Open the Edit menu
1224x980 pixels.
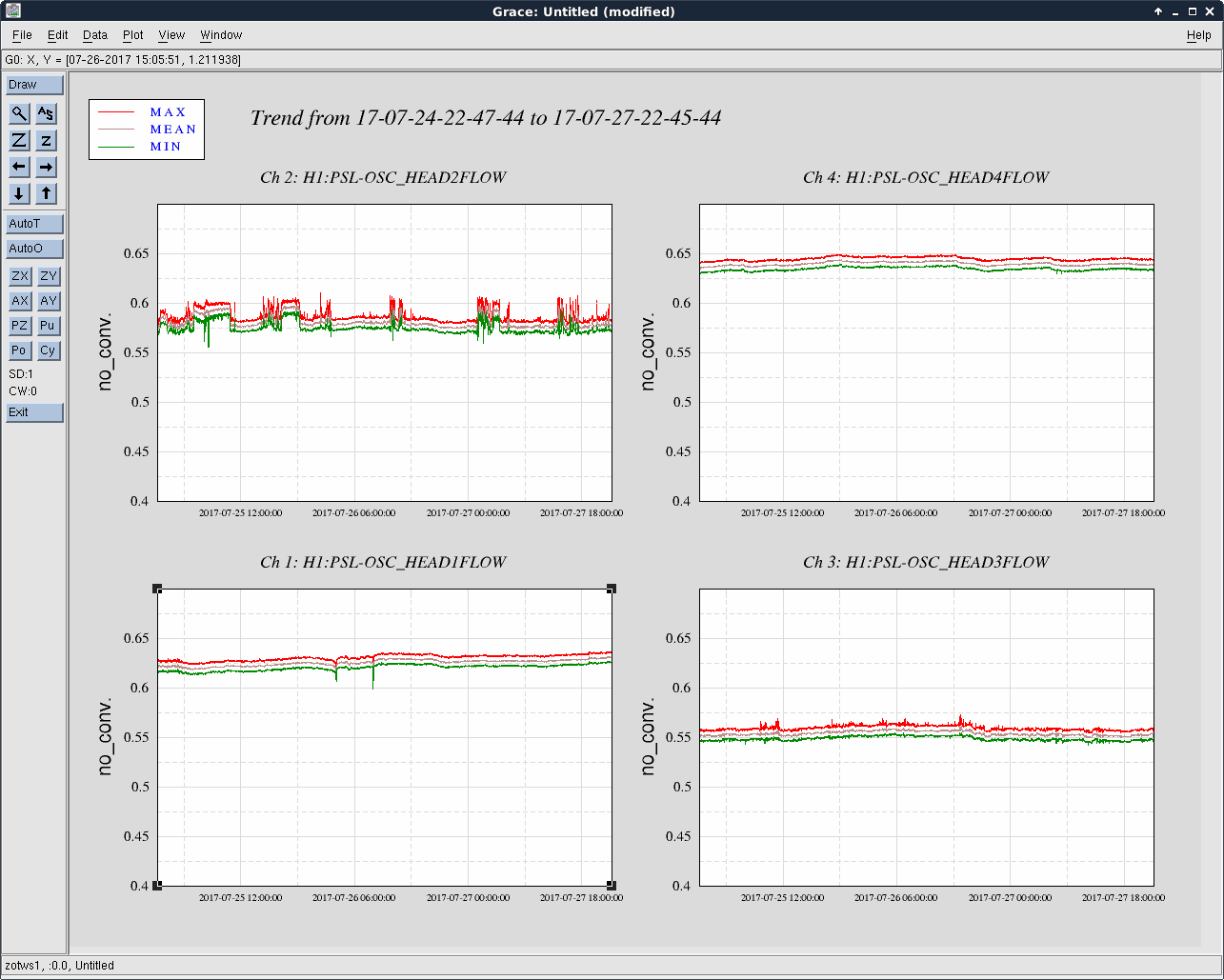click(58, 35)
